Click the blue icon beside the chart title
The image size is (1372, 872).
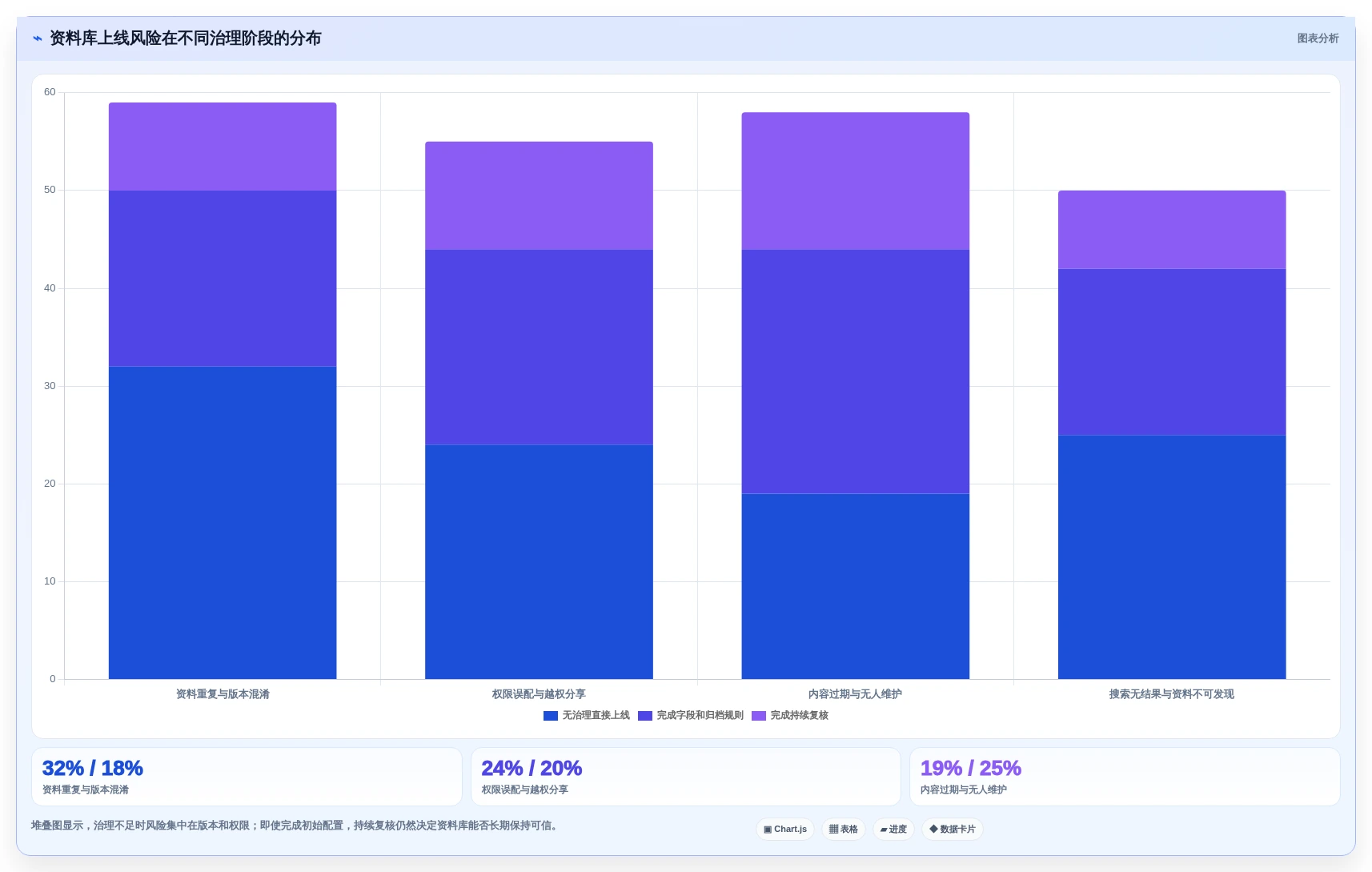38,38
